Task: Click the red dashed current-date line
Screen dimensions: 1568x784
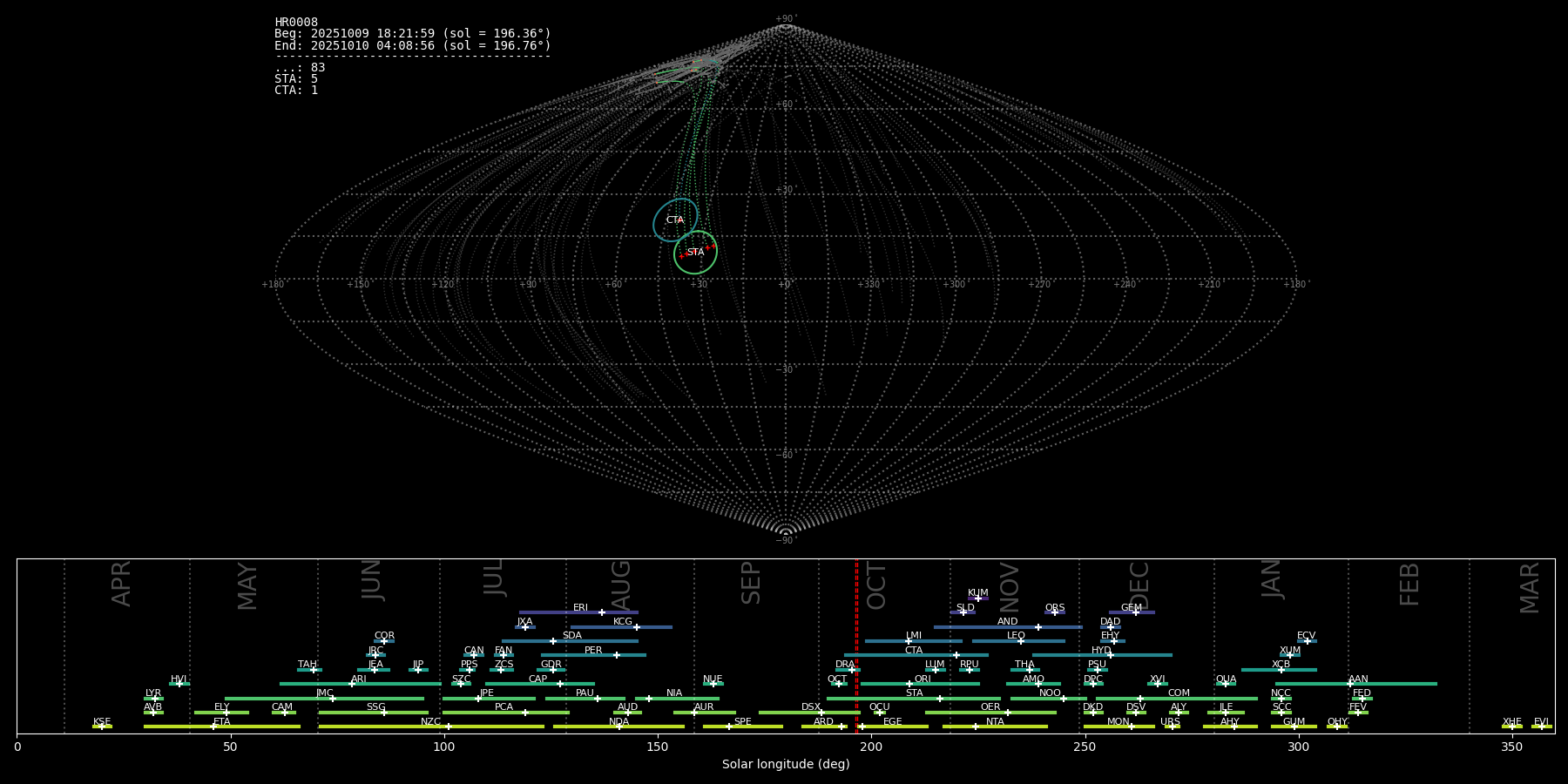Action: (856, 645)
